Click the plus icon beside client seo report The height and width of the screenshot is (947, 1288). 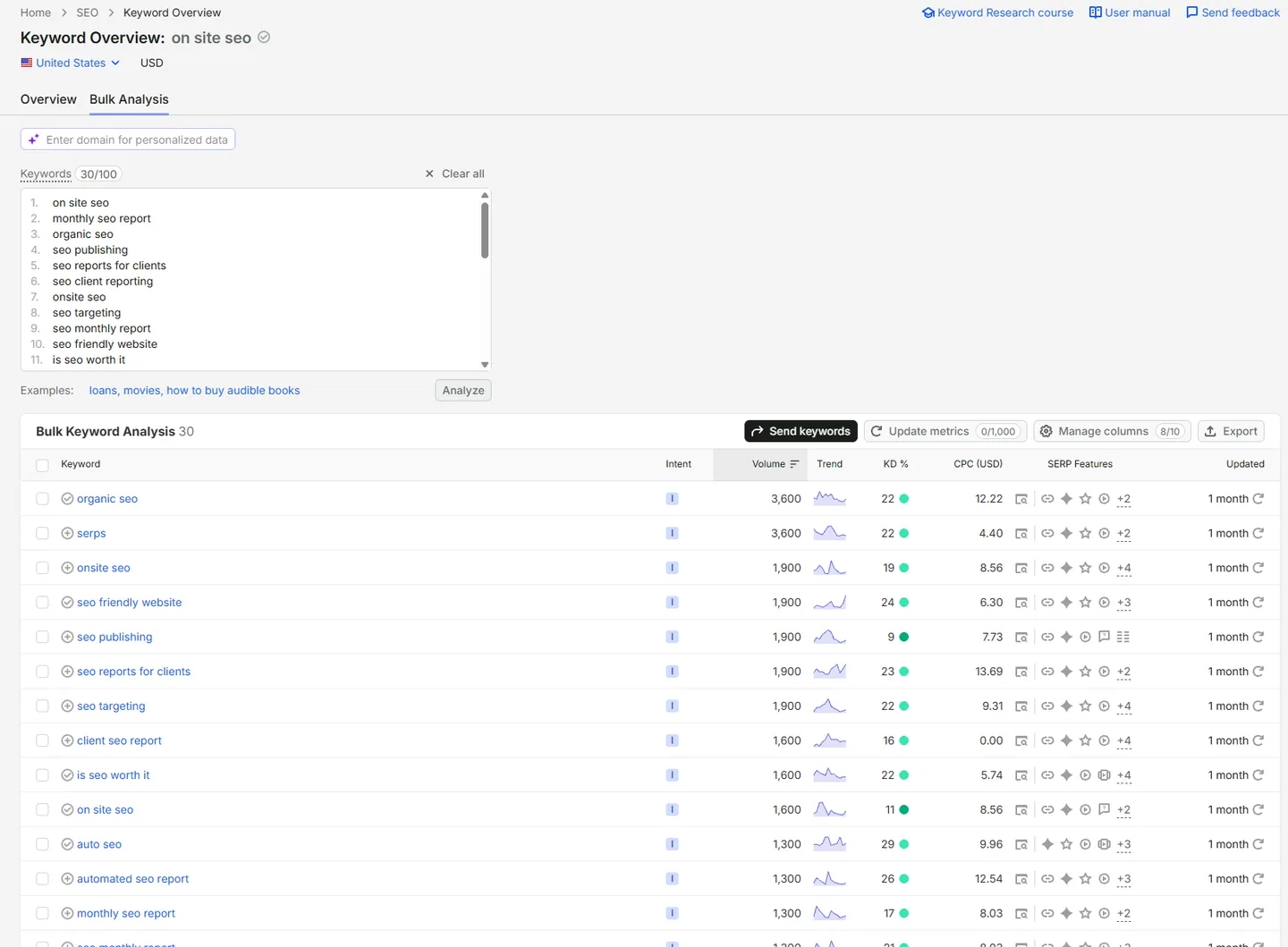click(67, 740)
